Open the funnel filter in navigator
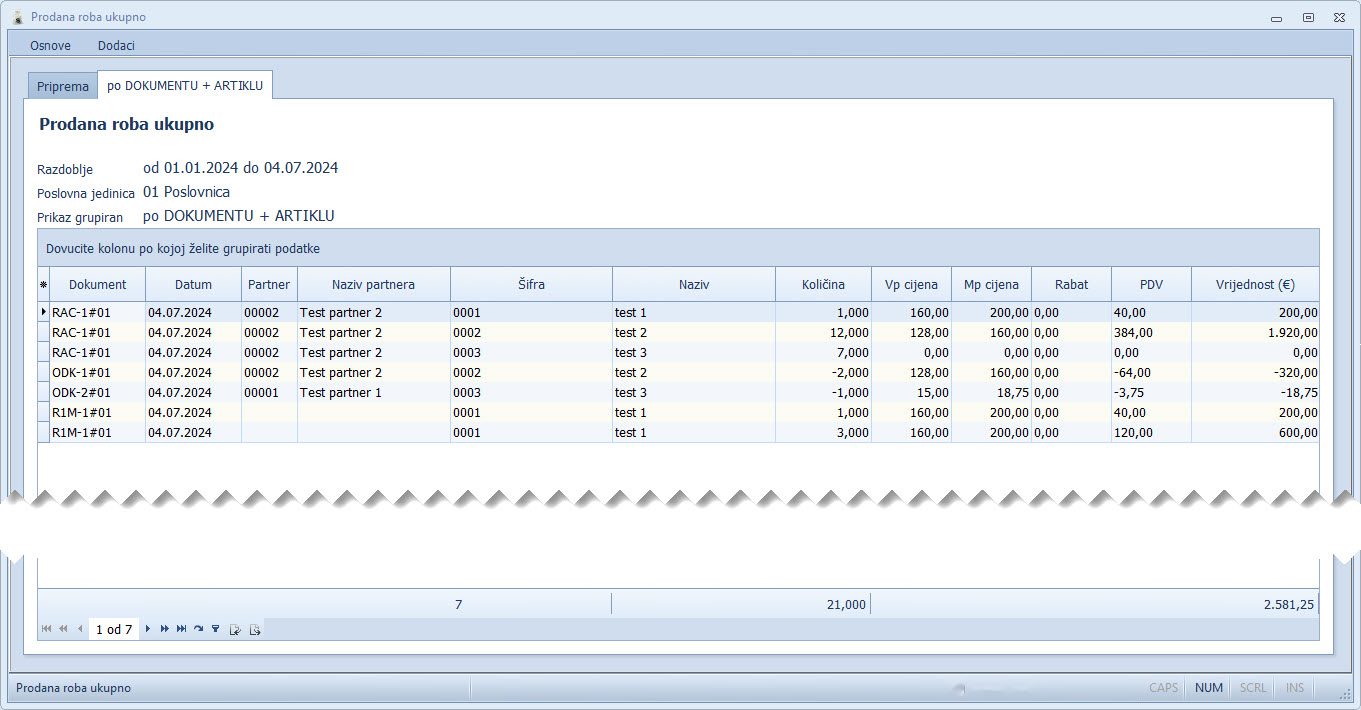This screenshot has width=1361, height=710. click(x=215, y=629)
